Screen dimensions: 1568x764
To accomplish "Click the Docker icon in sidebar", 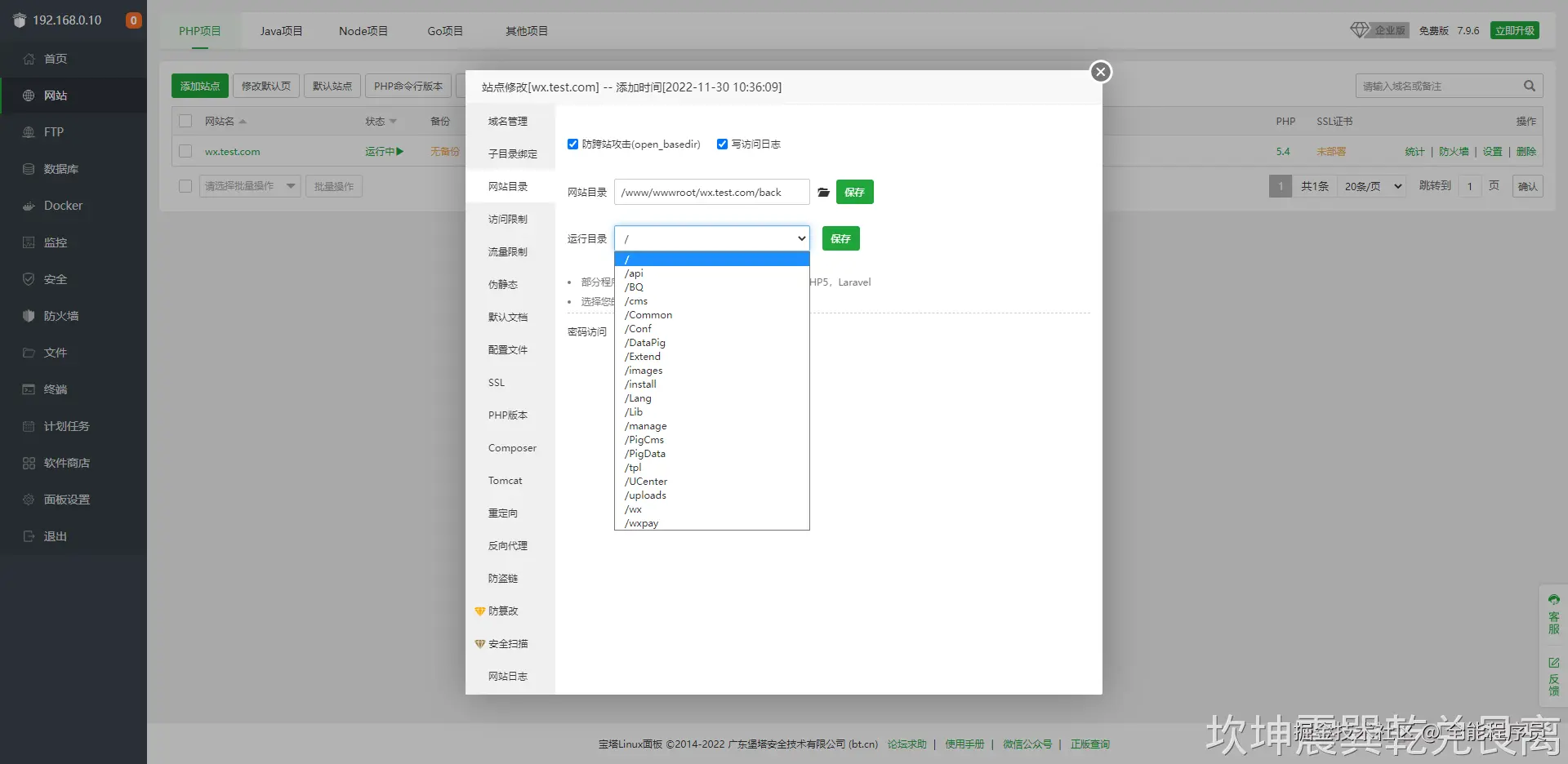I will point(29,206).
